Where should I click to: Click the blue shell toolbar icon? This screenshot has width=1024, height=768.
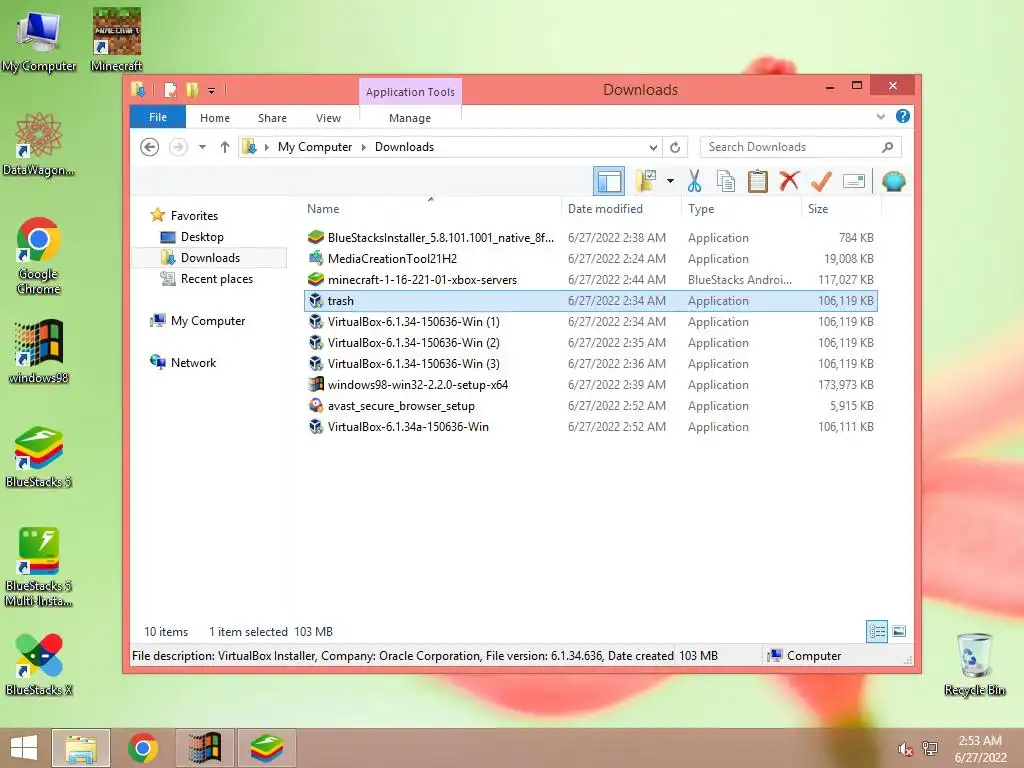893,181
